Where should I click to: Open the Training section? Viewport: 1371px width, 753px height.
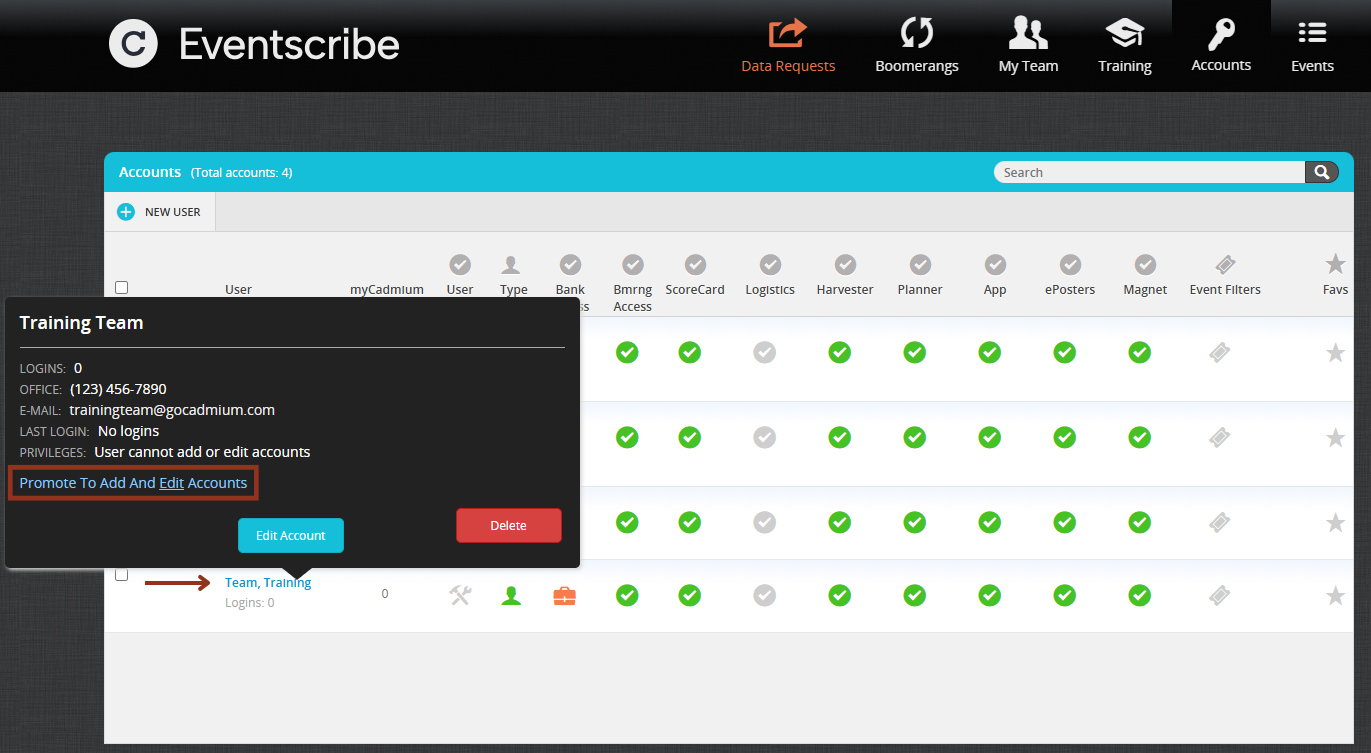1125,46
